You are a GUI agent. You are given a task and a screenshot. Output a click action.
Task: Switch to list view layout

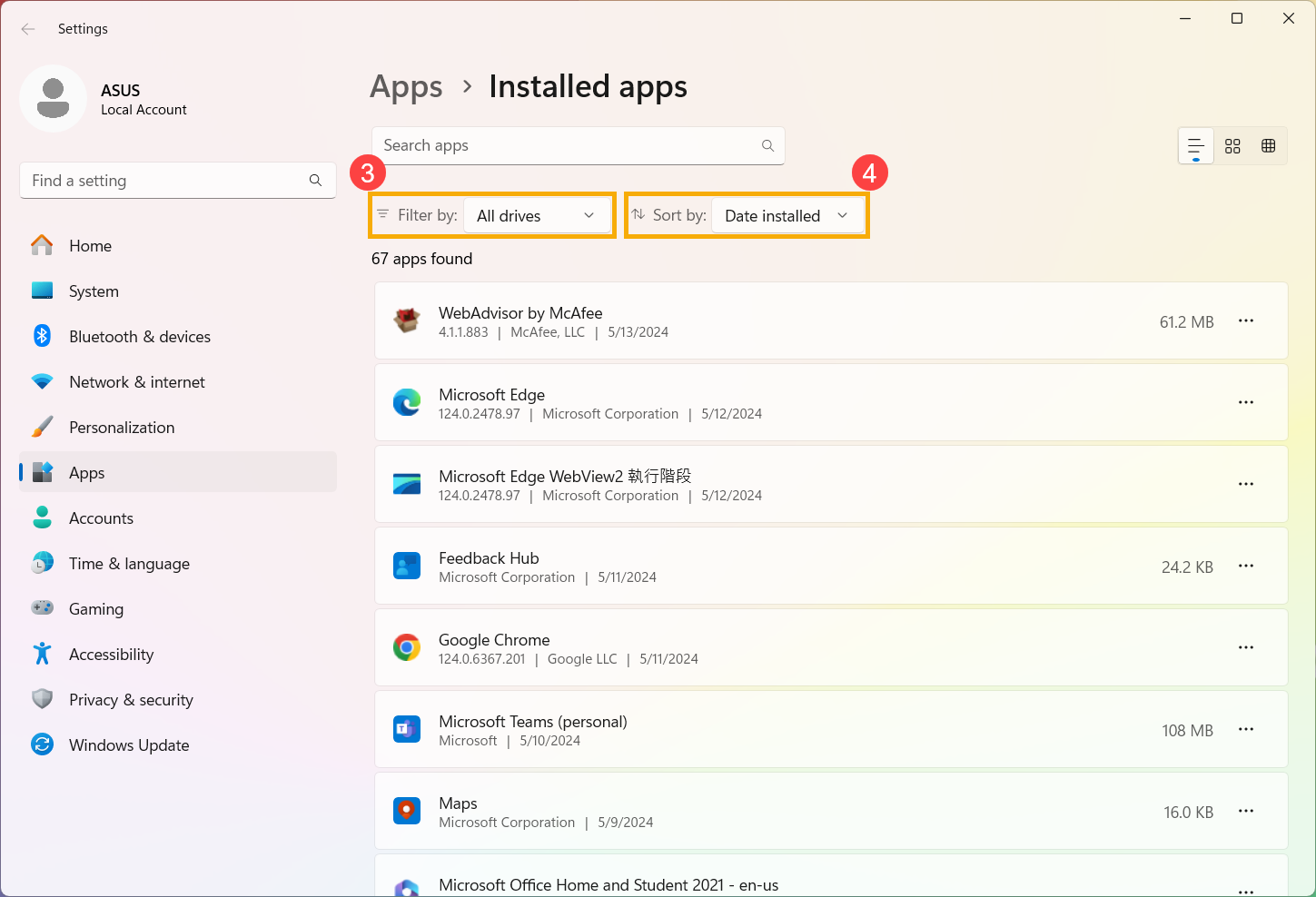[1196, 146]
